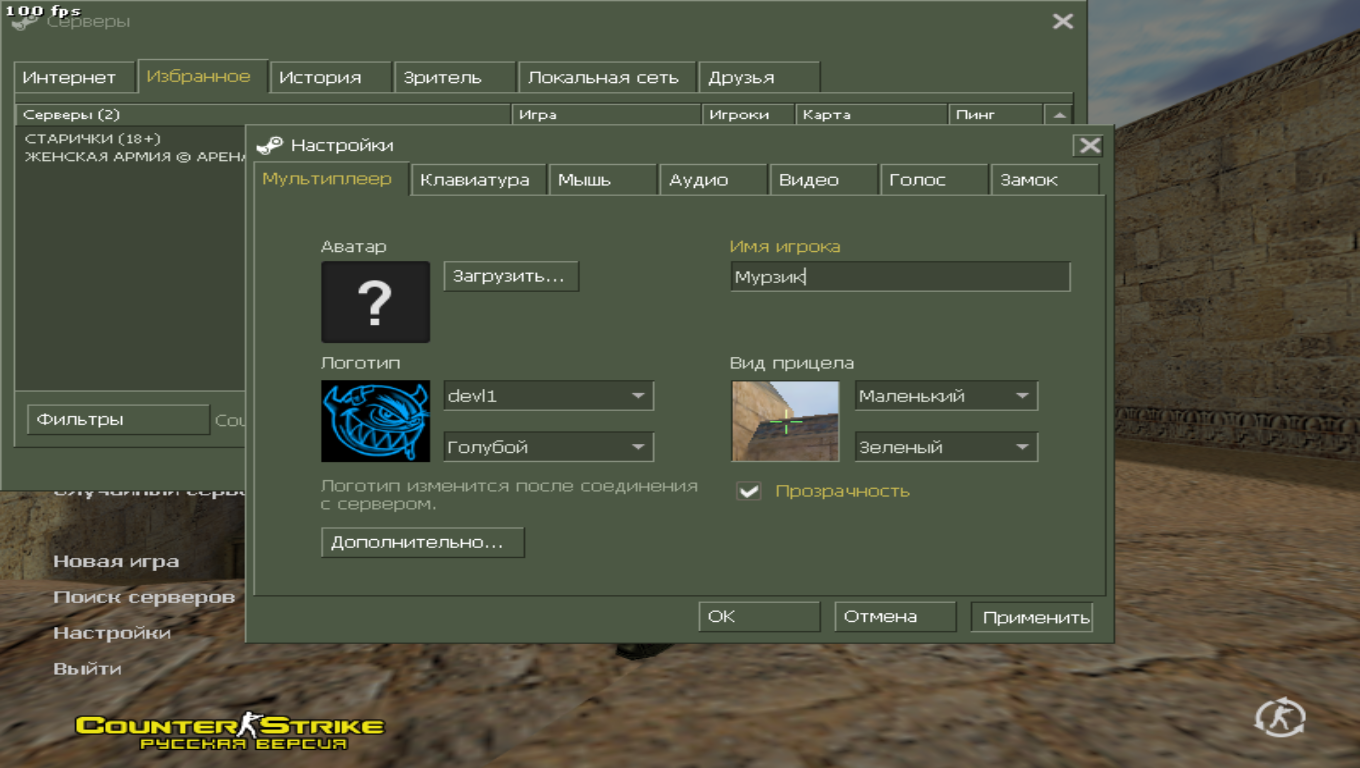Click Новая игра in main menu
Screen dimensions: 1360x768
pyautogui.click(x=116, y=561)
